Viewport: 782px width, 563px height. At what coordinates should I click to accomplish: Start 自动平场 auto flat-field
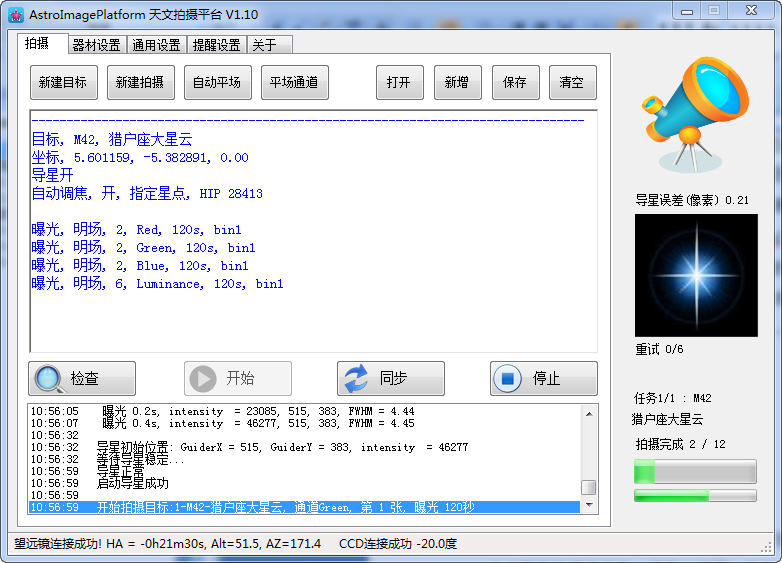point(217,83)
